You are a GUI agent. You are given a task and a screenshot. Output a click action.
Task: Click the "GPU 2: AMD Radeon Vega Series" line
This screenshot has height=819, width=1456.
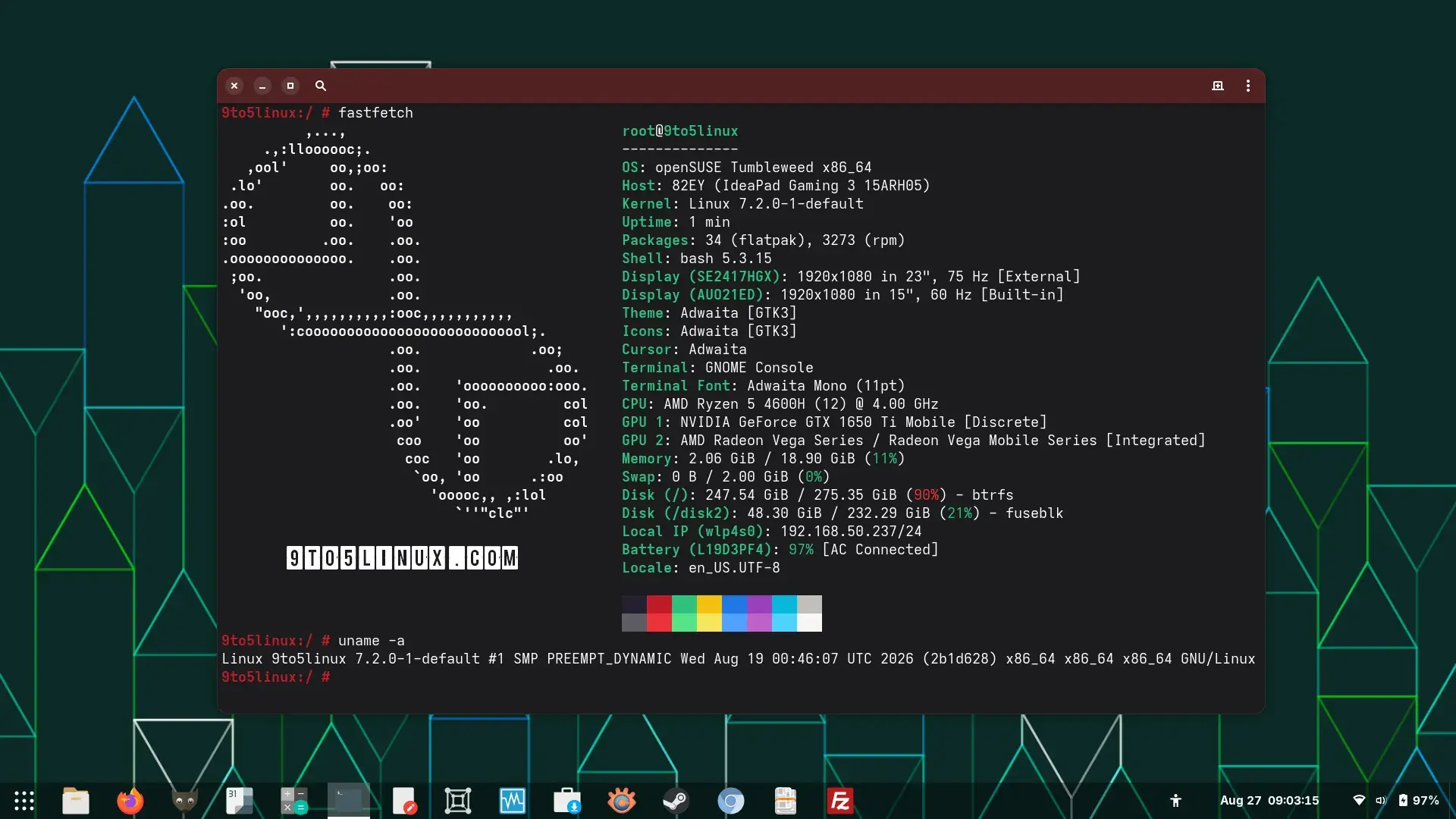[913, 441]
